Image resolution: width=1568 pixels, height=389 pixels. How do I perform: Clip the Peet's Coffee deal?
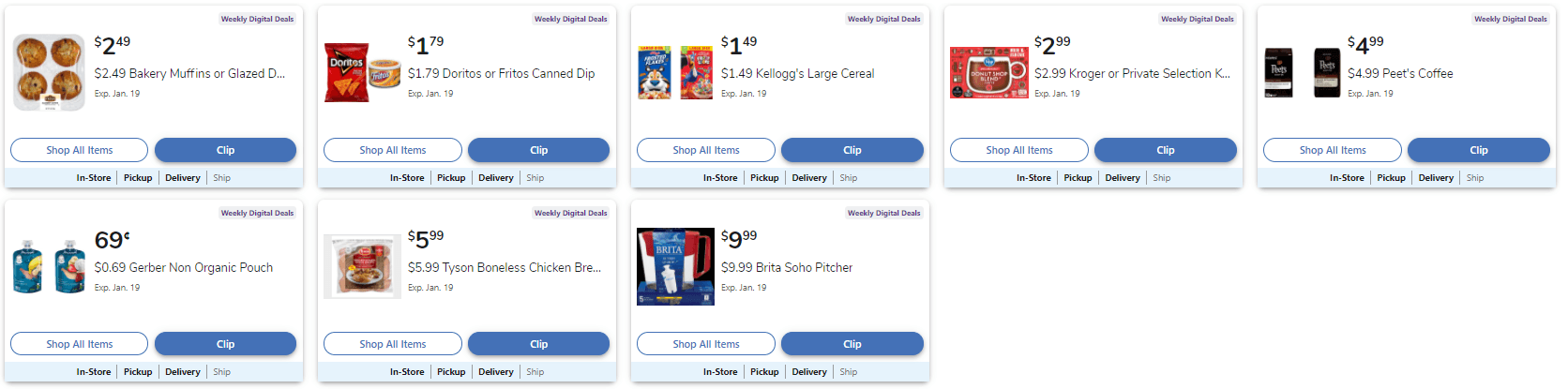[x=1478, y=150]
